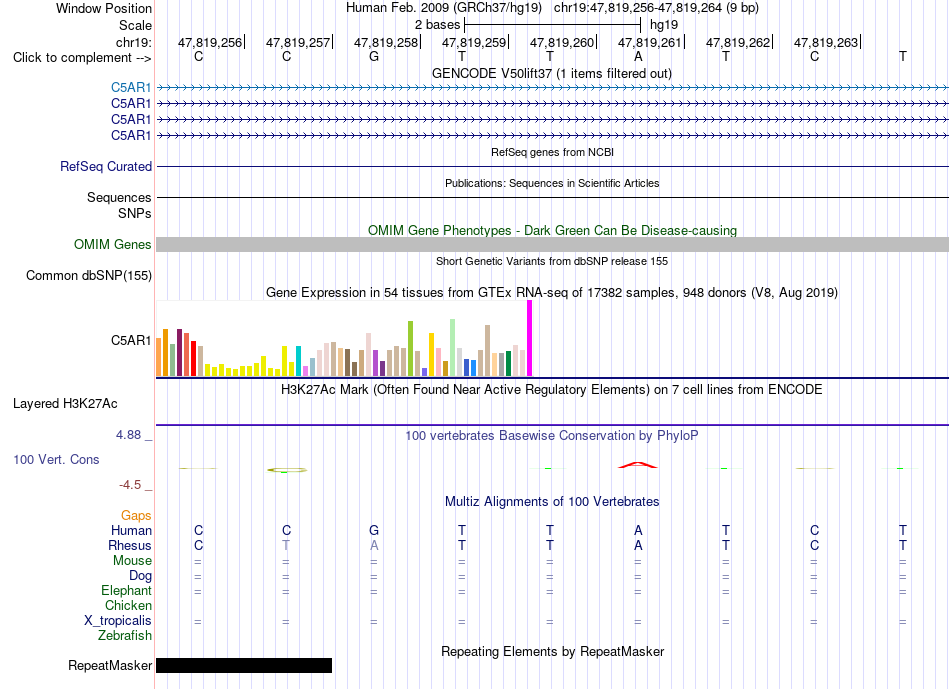Click the G base in the complement row

(374, 56)
